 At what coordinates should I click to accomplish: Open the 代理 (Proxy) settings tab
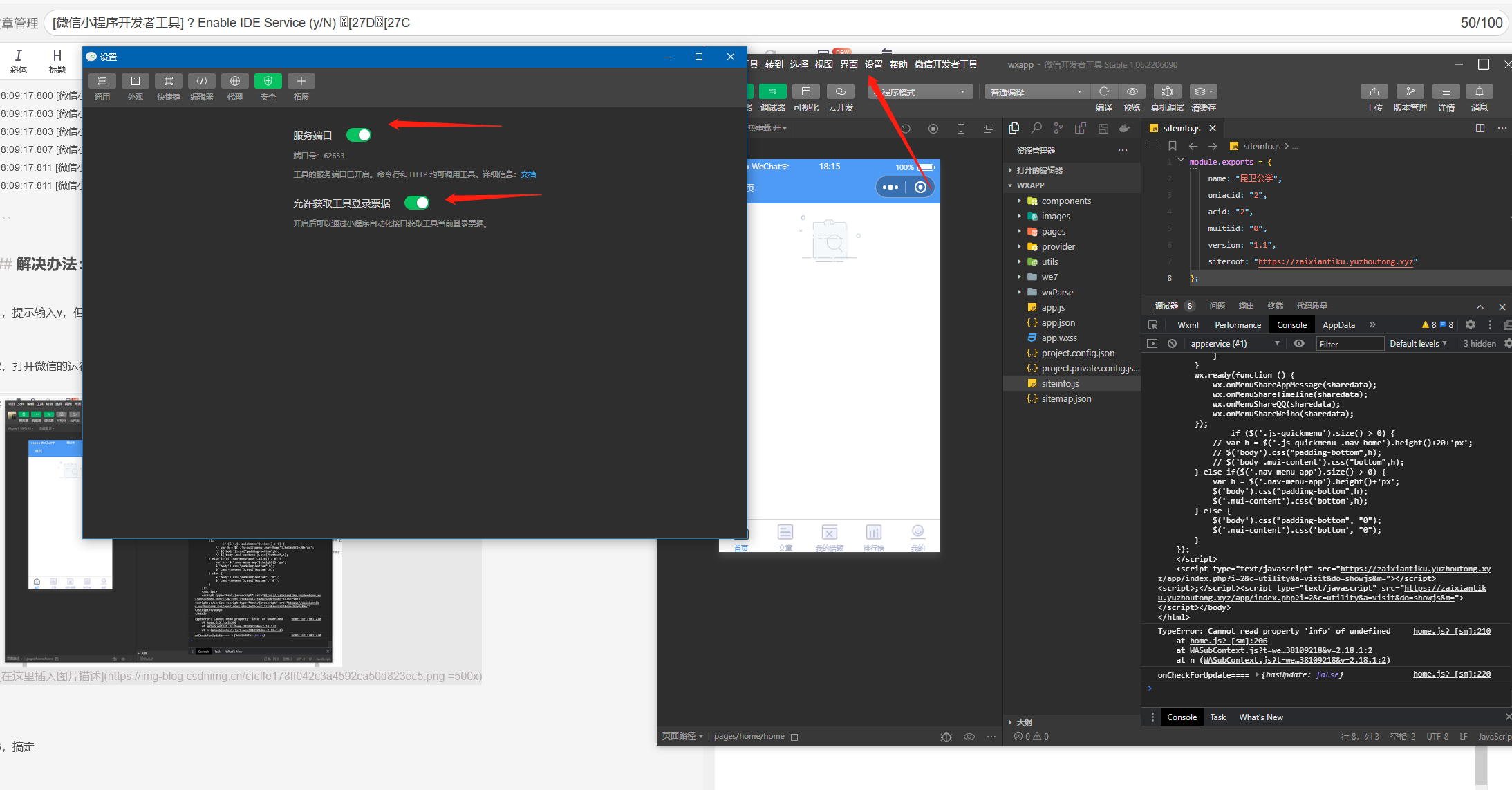(235, 87)
